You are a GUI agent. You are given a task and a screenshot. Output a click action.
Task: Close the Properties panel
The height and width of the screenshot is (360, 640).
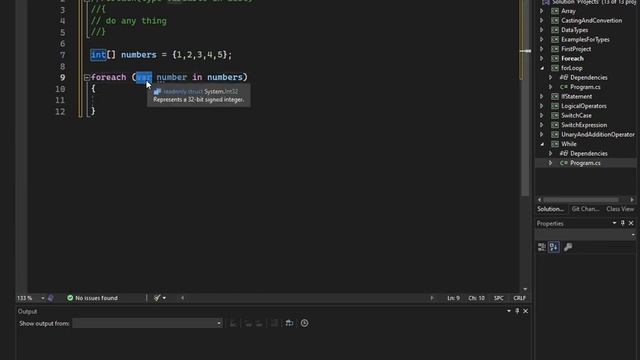point(631,223)
